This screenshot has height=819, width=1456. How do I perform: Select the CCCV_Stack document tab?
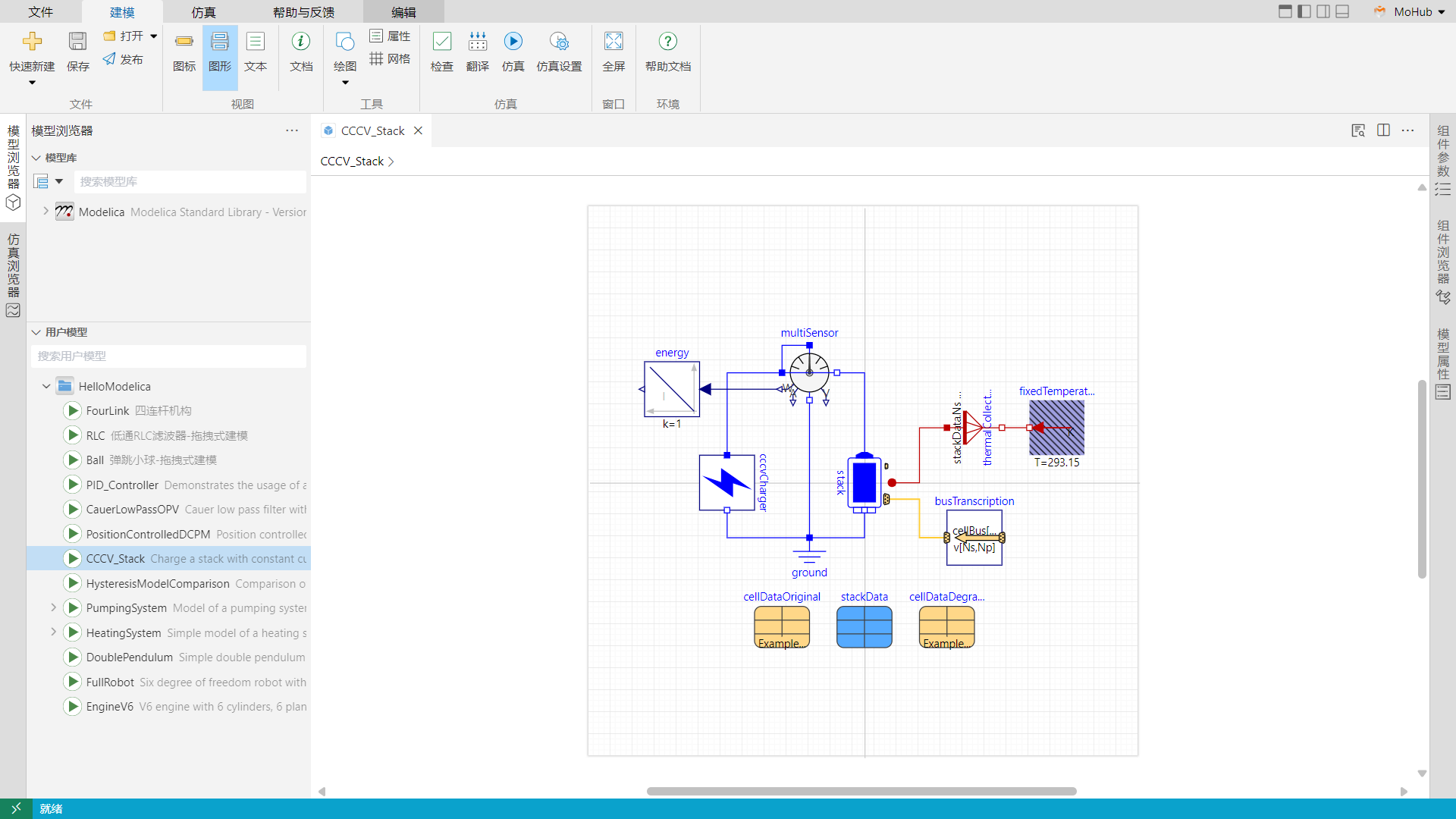(x=372, y=130)
